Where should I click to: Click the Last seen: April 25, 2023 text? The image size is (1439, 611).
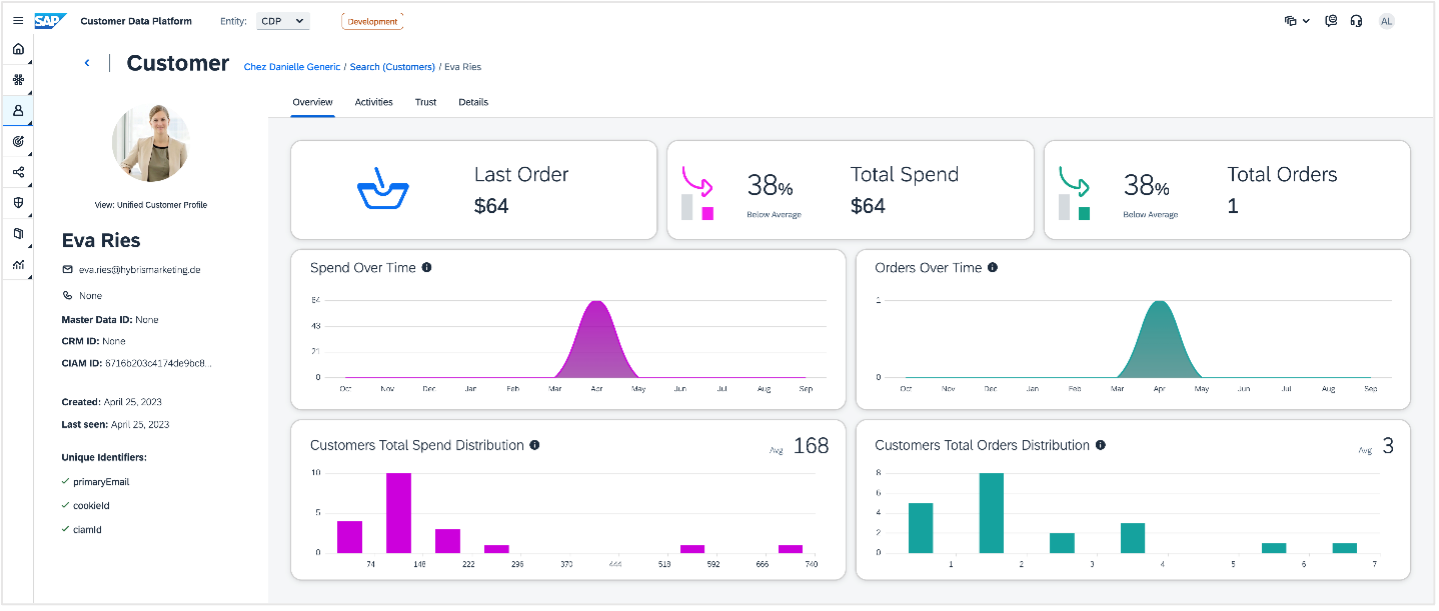click(115, 424)
